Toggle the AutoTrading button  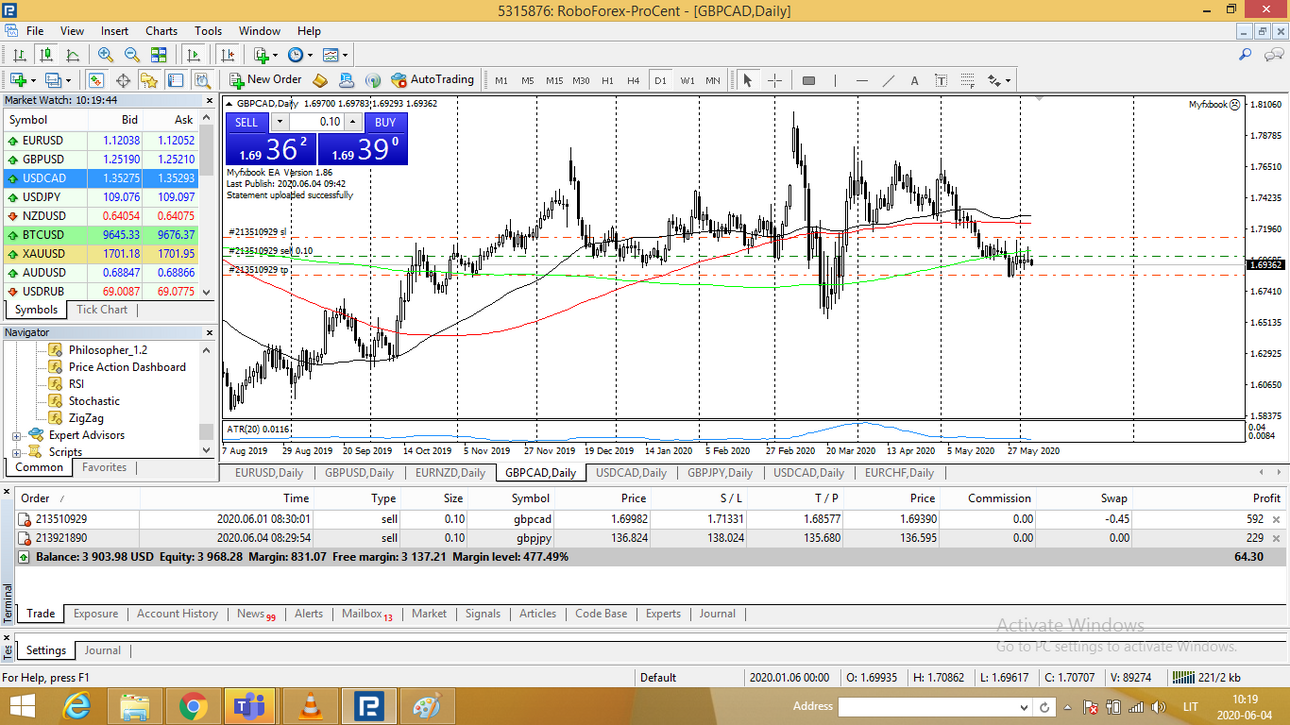tap(433, 80)
